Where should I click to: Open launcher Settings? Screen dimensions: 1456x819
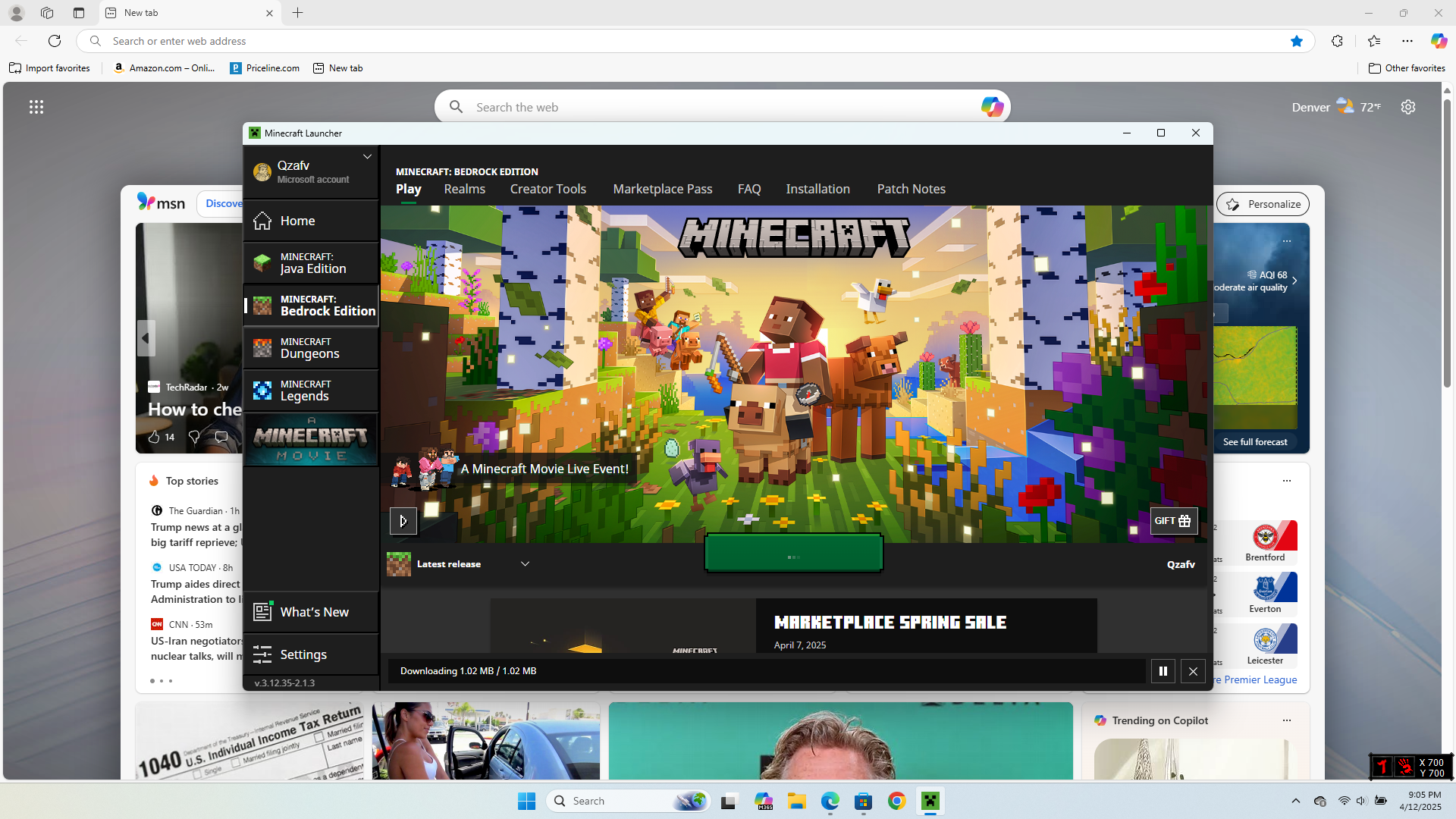point(311,654)
